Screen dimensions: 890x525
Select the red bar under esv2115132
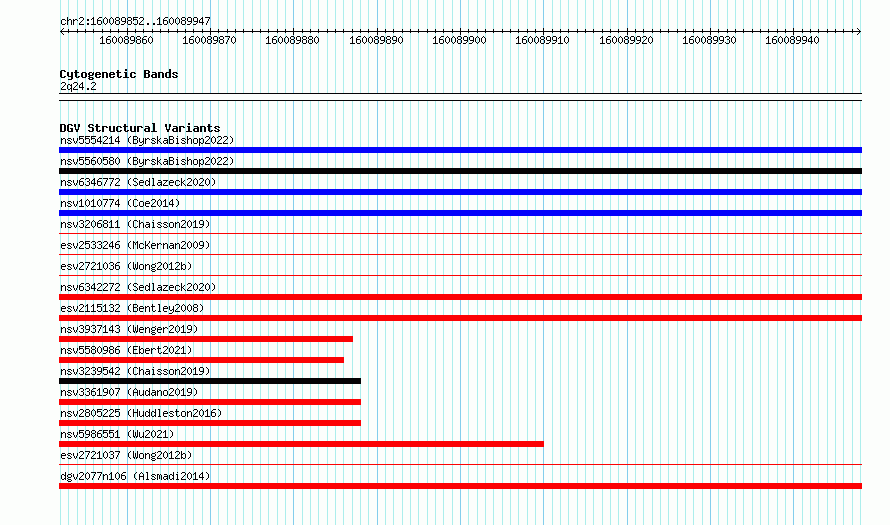(x=460, y=318)
